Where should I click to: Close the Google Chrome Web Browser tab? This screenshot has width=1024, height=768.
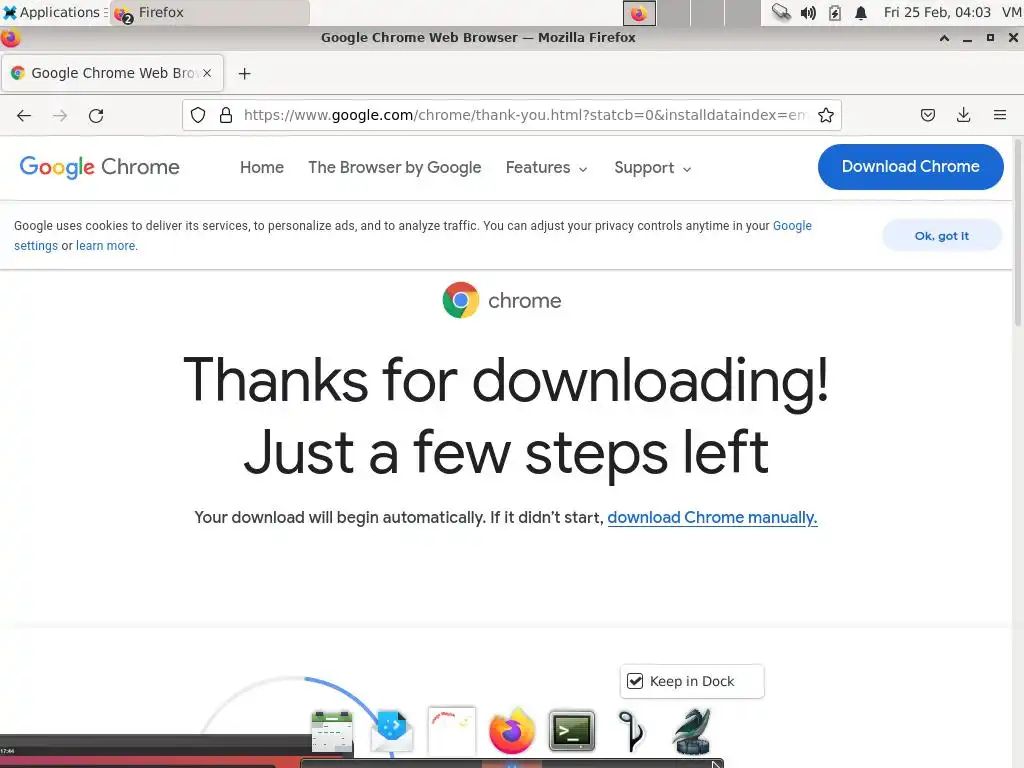pyautogui.click(x=207, y=73)
